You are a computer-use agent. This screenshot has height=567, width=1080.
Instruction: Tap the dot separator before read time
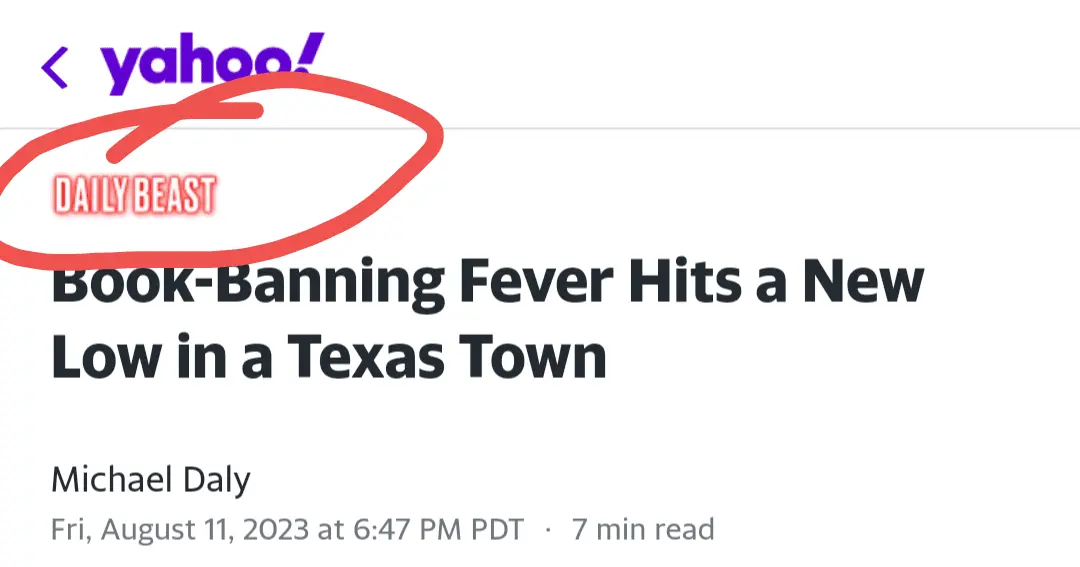(x=548, y=529)
